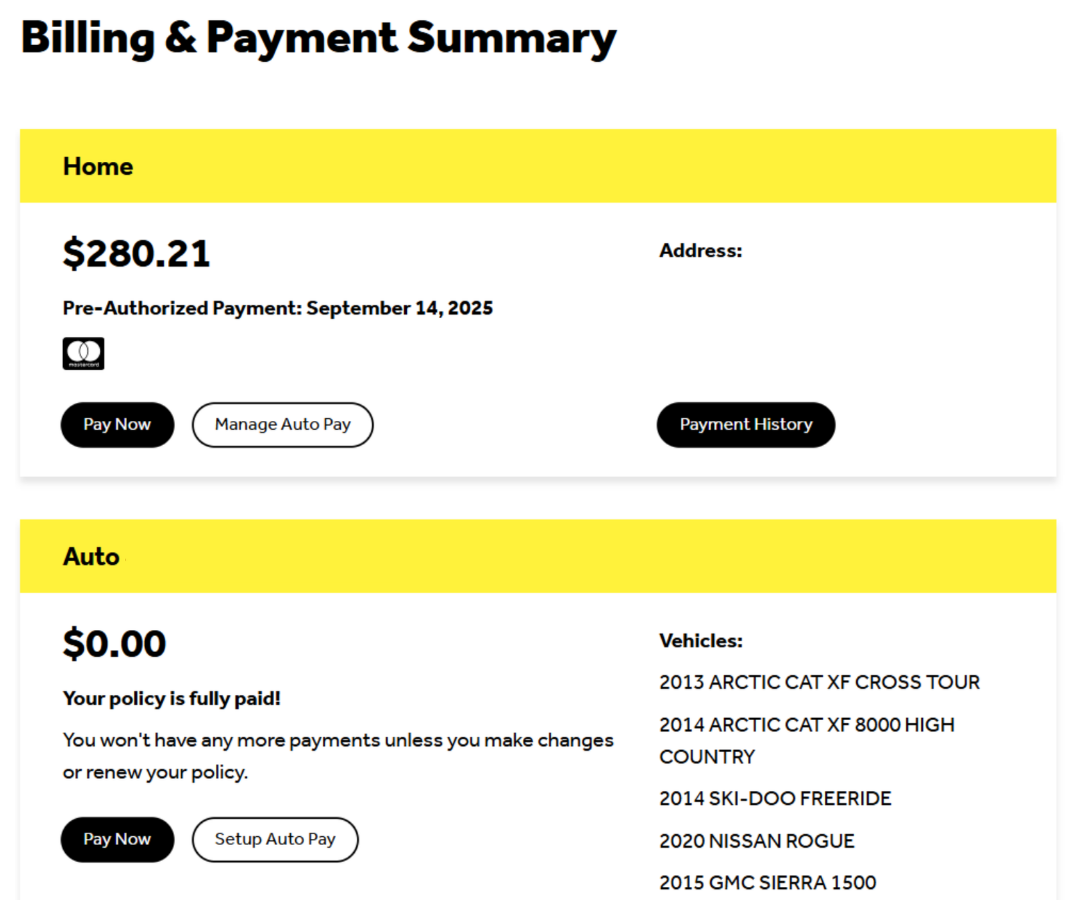Click the Billing & Payment Summary title
Viewport: 1080px width, 900px height.
tap(319, 38)
